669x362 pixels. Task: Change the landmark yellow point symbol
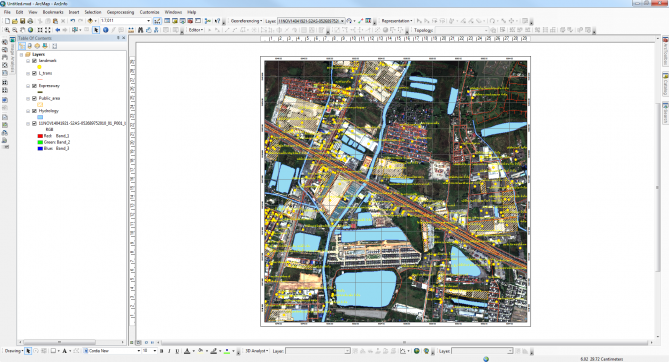[x=39, y=67]
